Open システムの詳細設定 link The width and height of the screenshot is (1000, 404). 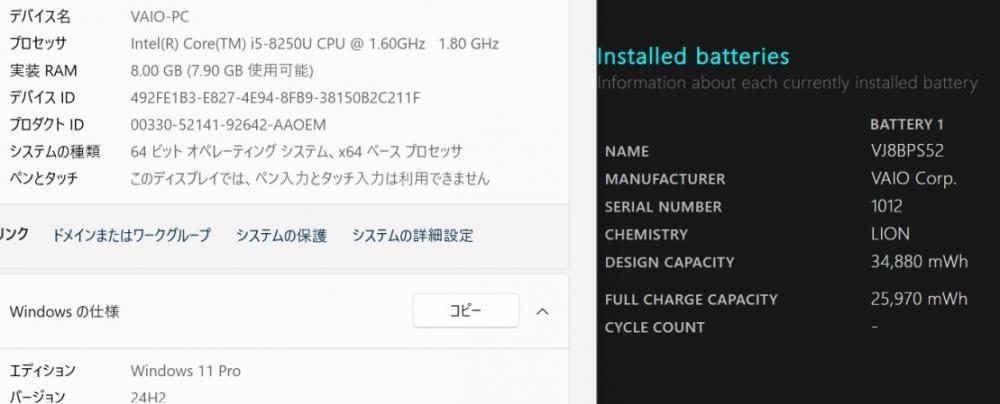[x=413, y=236]
